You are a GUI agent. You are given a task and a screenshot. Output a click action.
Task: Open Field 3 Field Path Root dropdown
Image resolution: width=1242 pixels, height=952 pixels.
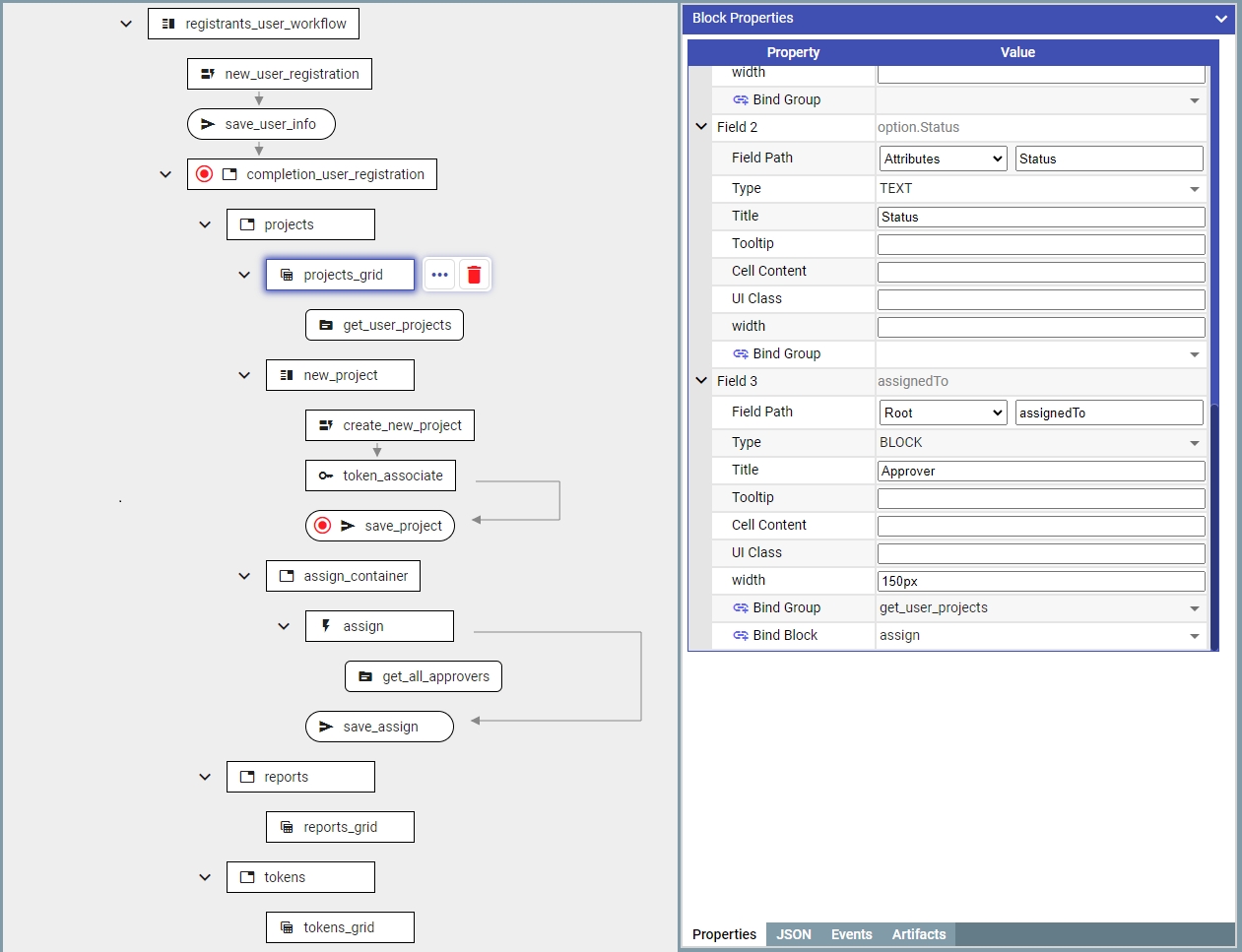pyautogui.click(x=943, y=413)
